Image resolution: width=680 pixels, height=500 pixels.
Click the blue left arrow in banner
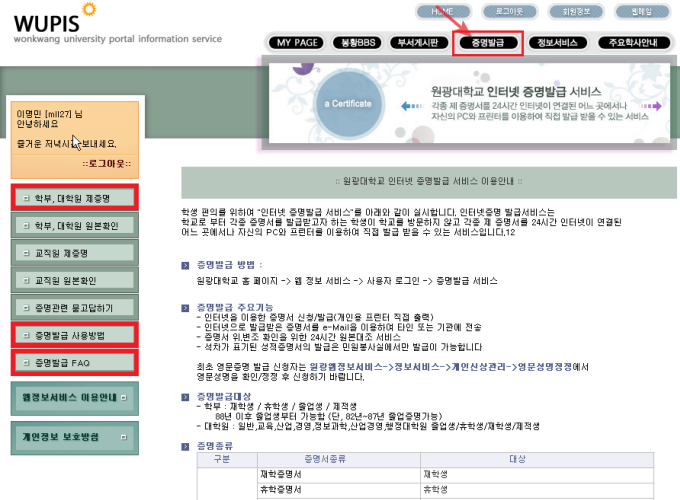(x=412, y=106)
